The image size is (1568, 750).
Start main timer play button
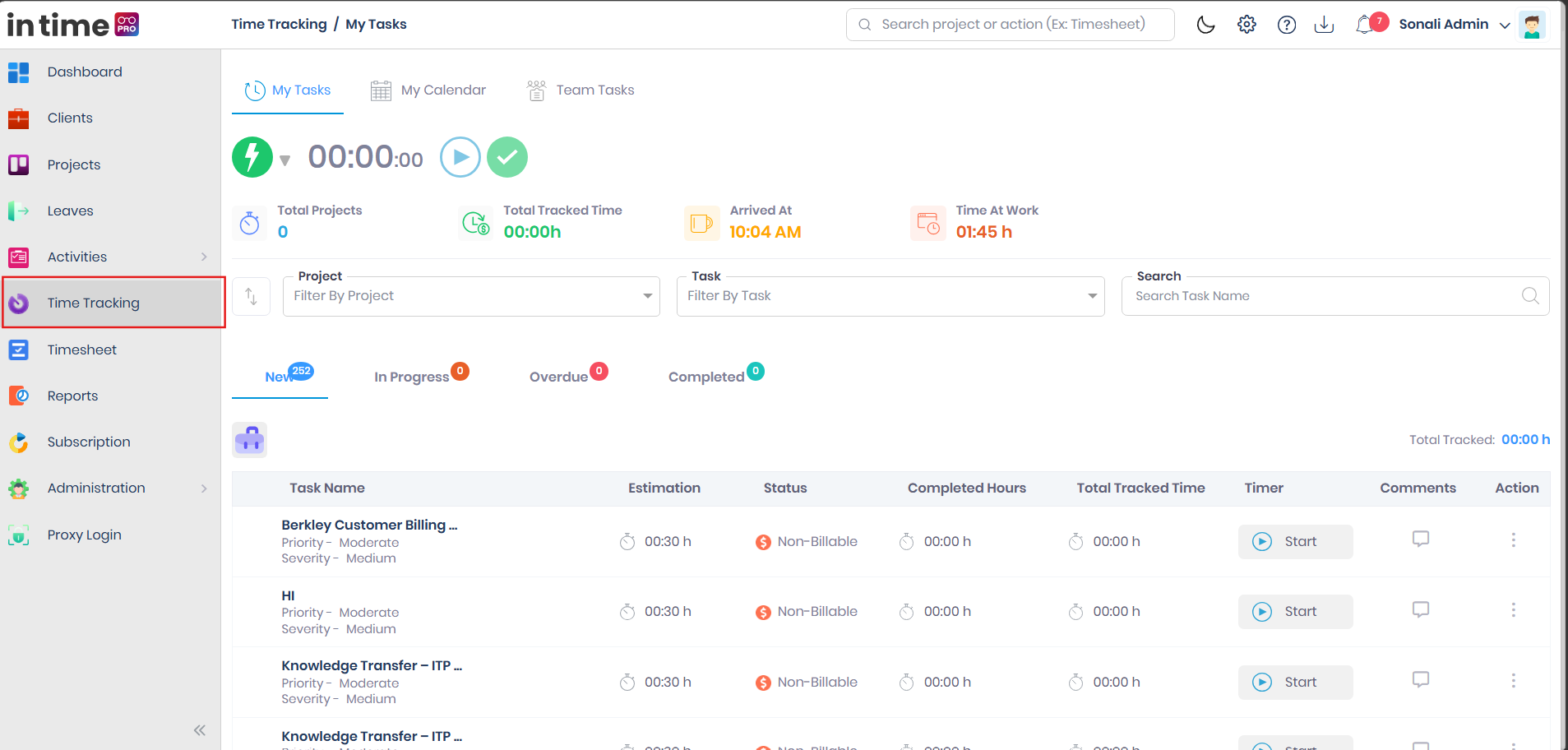(460, 157)
